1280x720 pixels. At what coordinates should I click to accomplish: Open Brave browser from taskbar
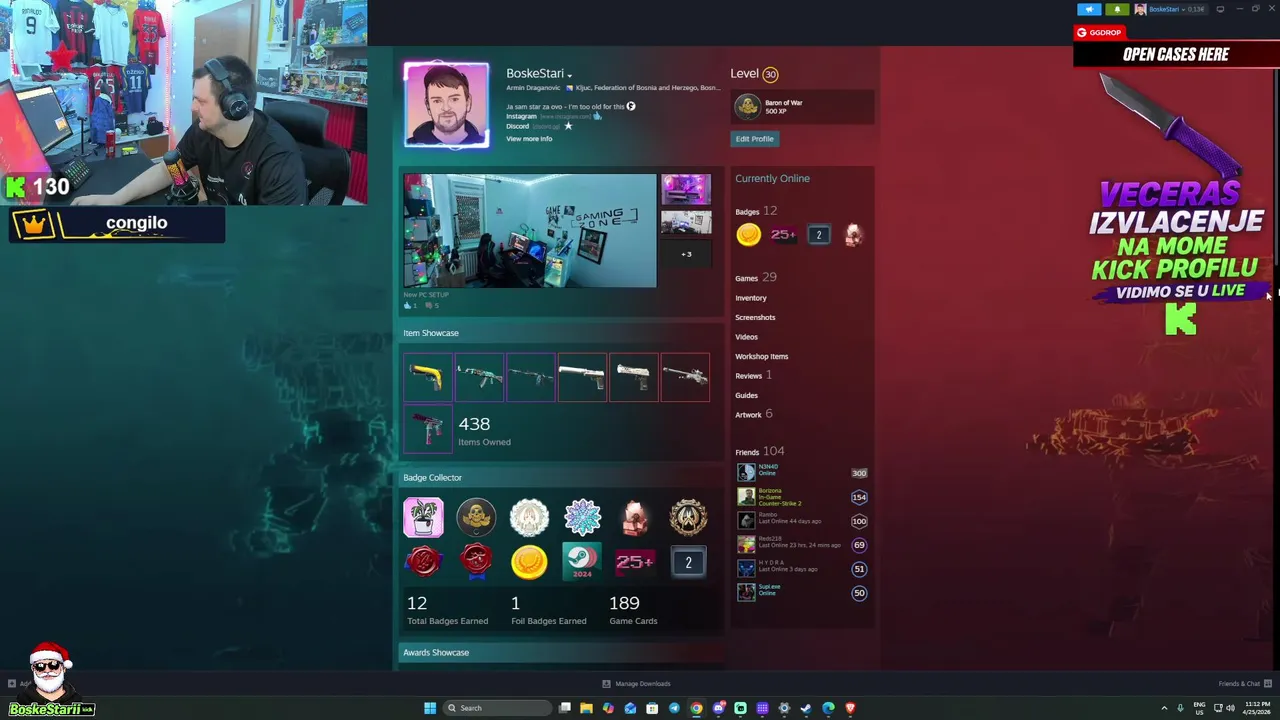(850, 708)
